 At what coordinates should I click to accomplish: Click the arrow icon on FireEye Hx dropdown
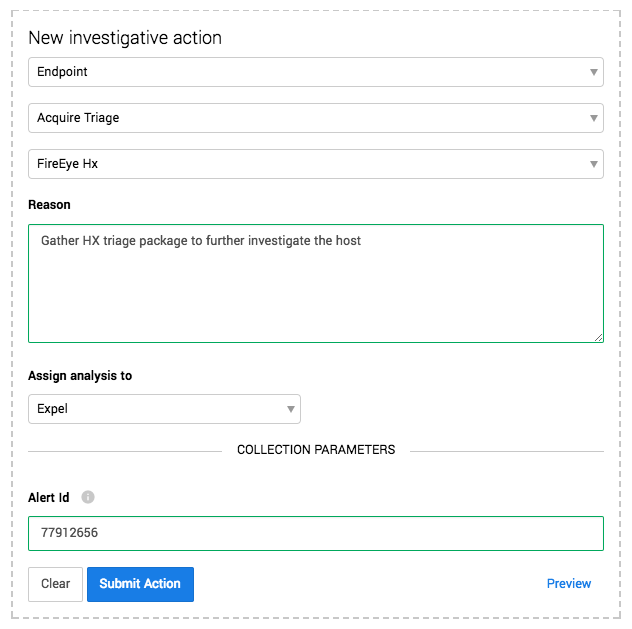594,164
